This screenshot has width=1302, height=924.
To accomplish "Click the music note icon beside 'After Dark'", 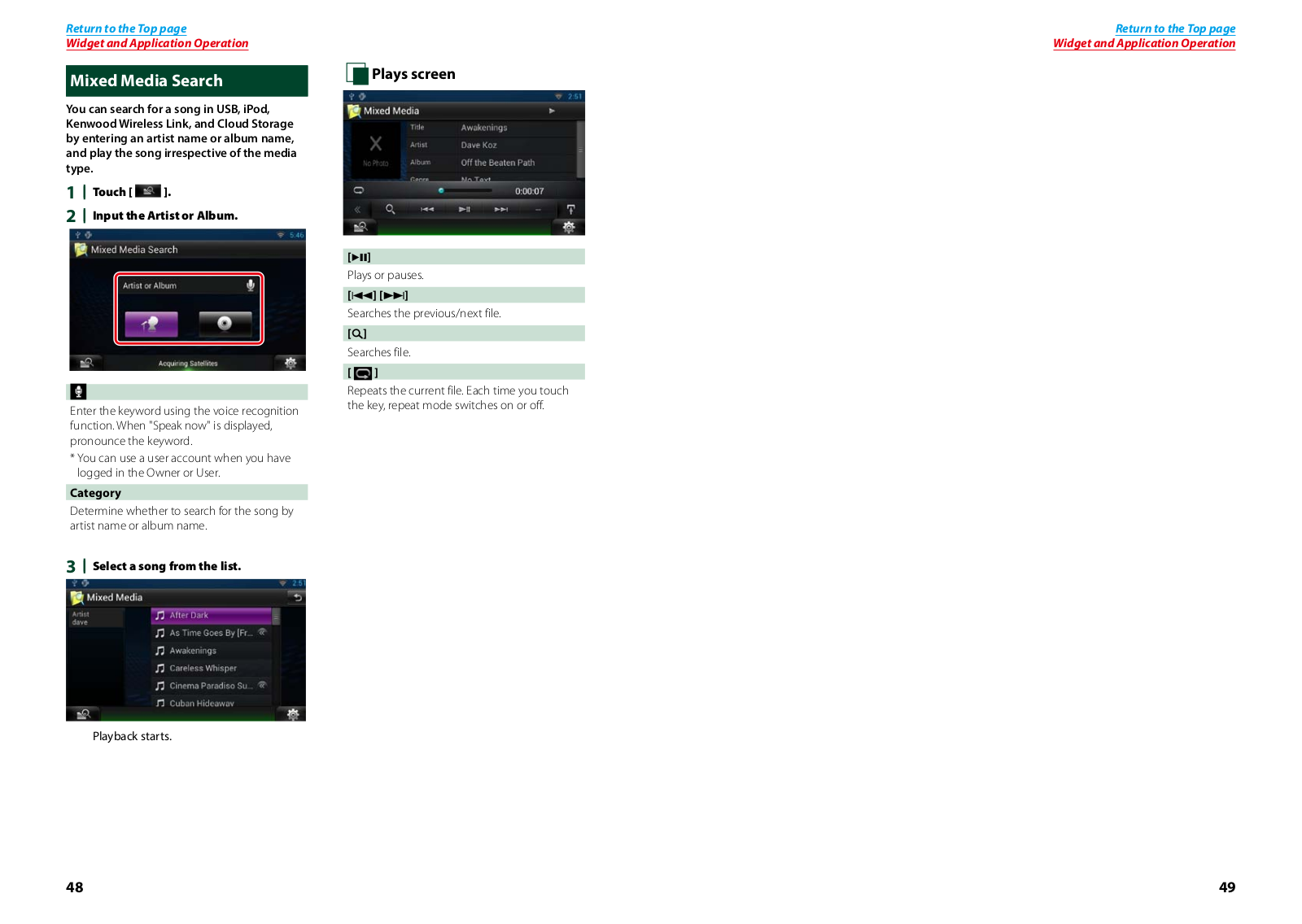I will (160, 616).
